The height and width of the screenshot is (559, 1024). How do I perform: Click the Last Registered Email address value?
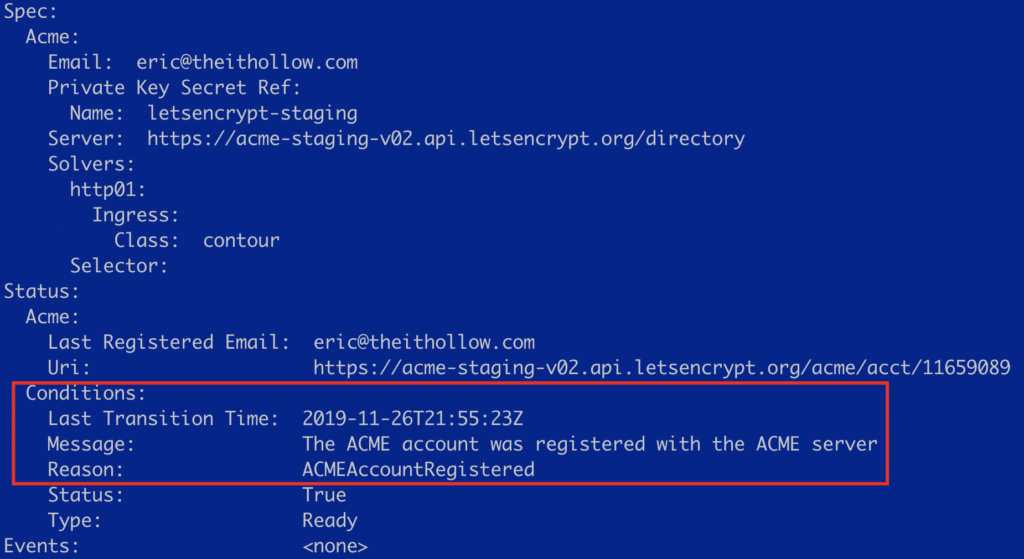tap(424, 342)
